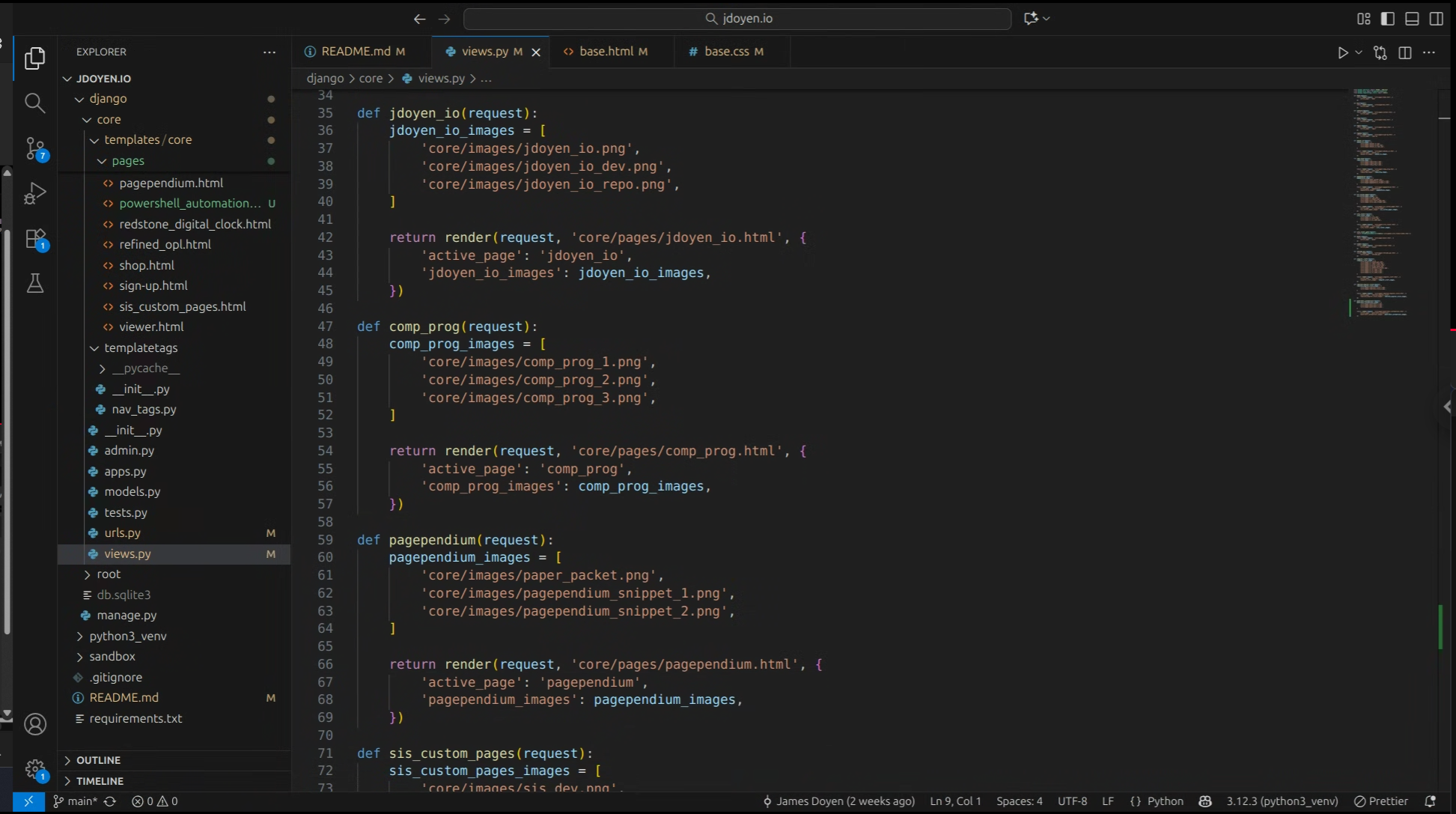Open the Extensions view
The width and height of the screenshot is (1456, 814).
tap(35, 239)
